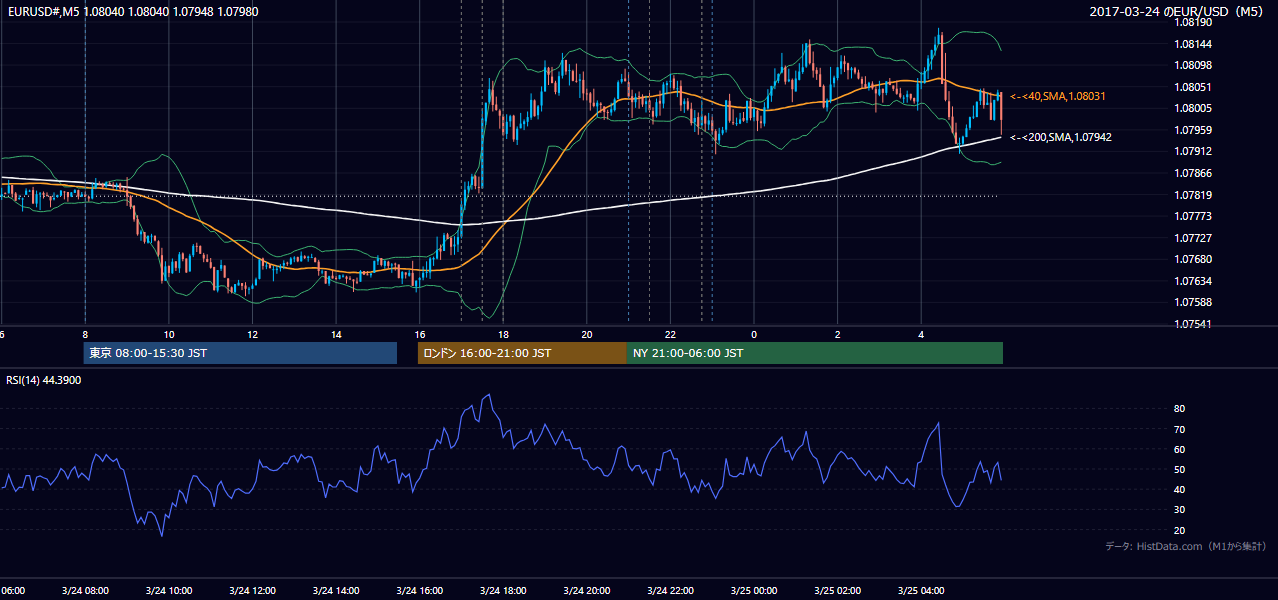This screenshot has height=600, width=1278.
Task: Click the '2017-03-24 のEUR/USD (M5)' heading
Action: 1178,11
